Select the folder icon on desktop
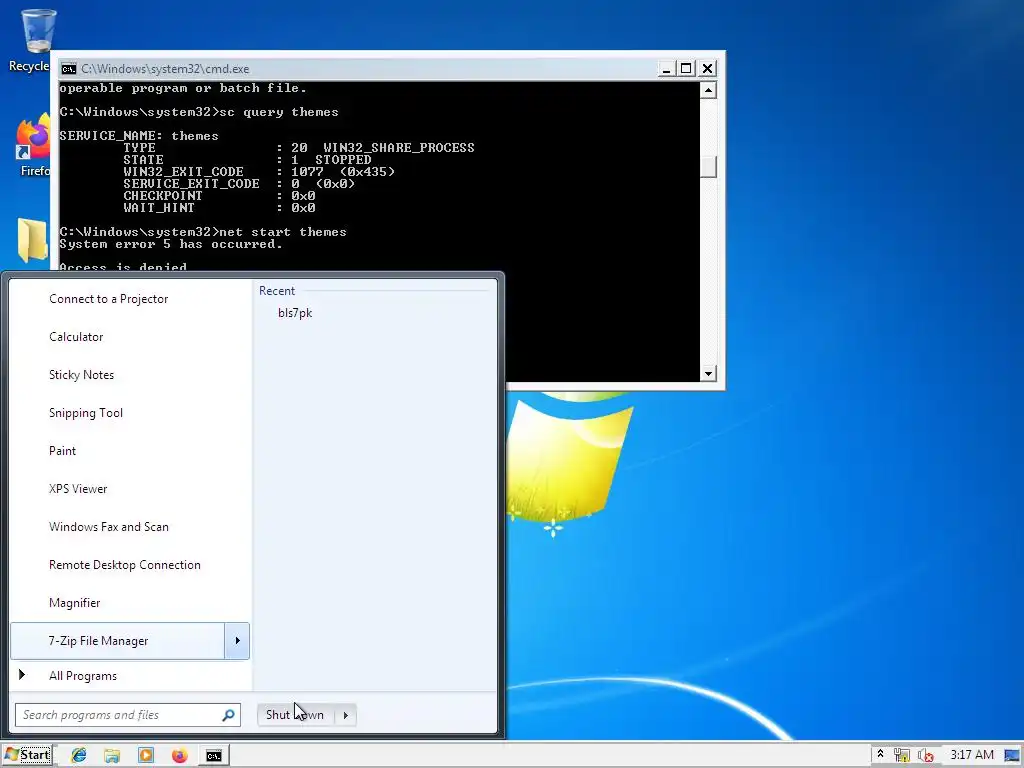Screen dimensions: 1024x768 coord(33,240)
